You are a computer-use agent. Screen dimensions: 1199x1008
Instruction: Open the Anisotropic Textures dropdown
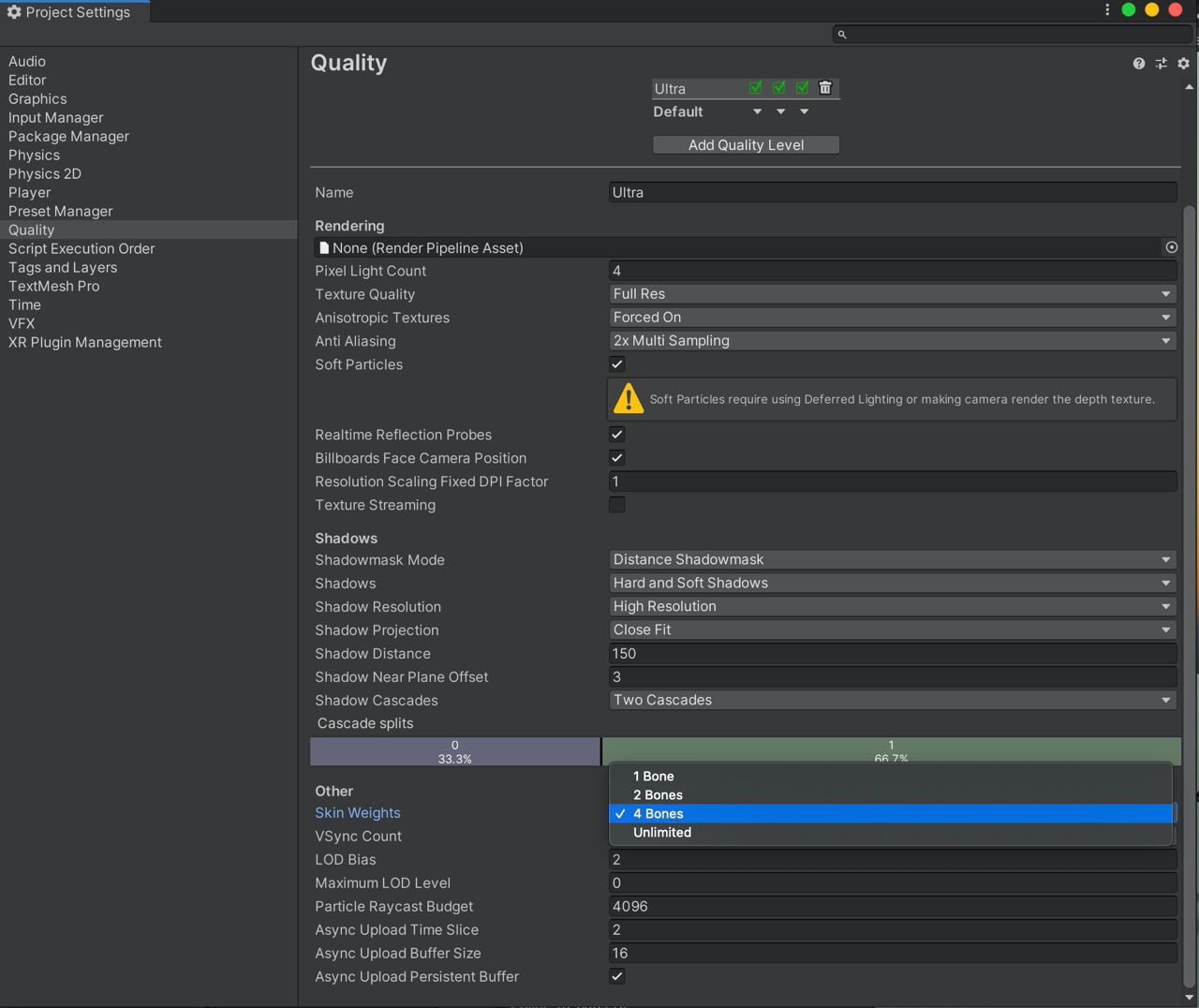893,317
